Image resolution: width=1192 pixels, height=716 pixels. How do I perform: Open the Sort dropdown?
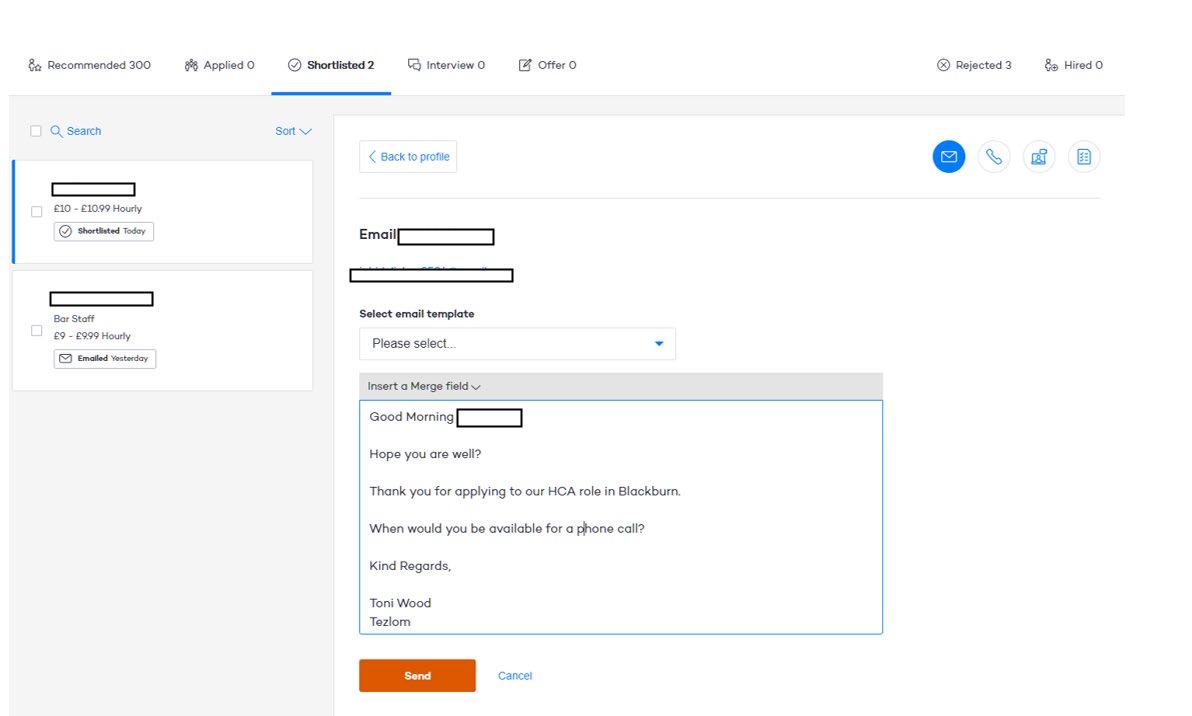coord(293,131)
